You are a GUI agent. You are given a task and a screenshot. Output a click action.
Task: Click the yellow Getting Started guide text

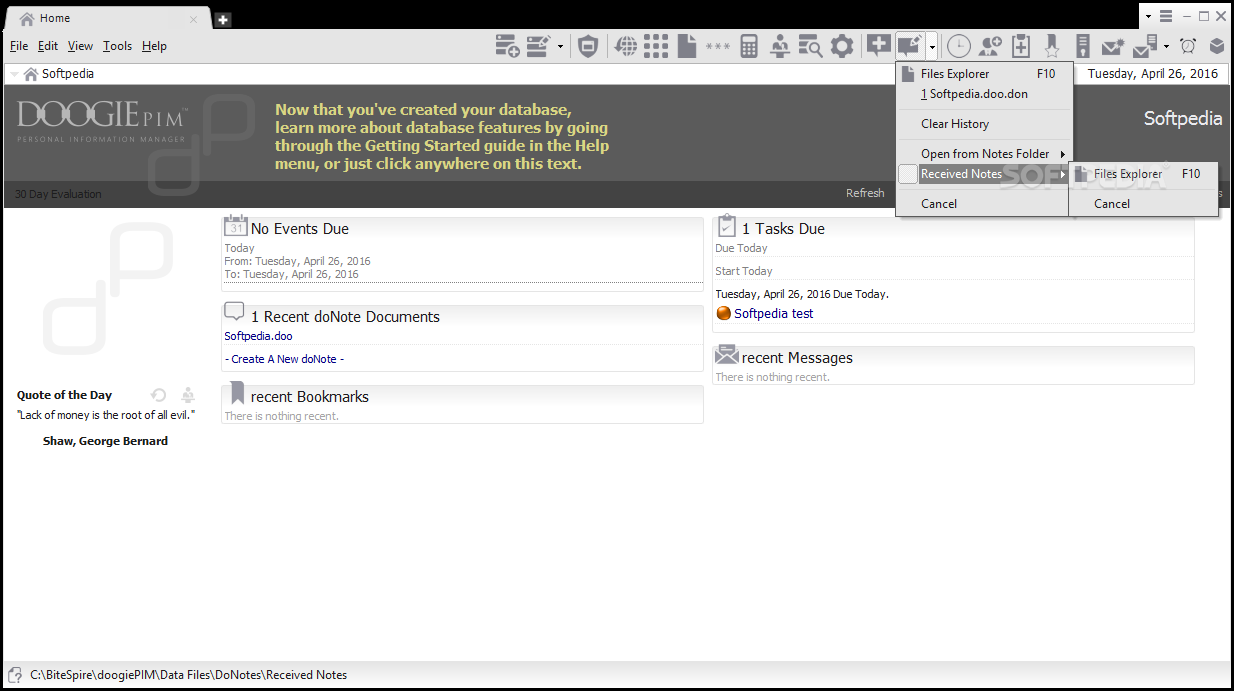441,136
